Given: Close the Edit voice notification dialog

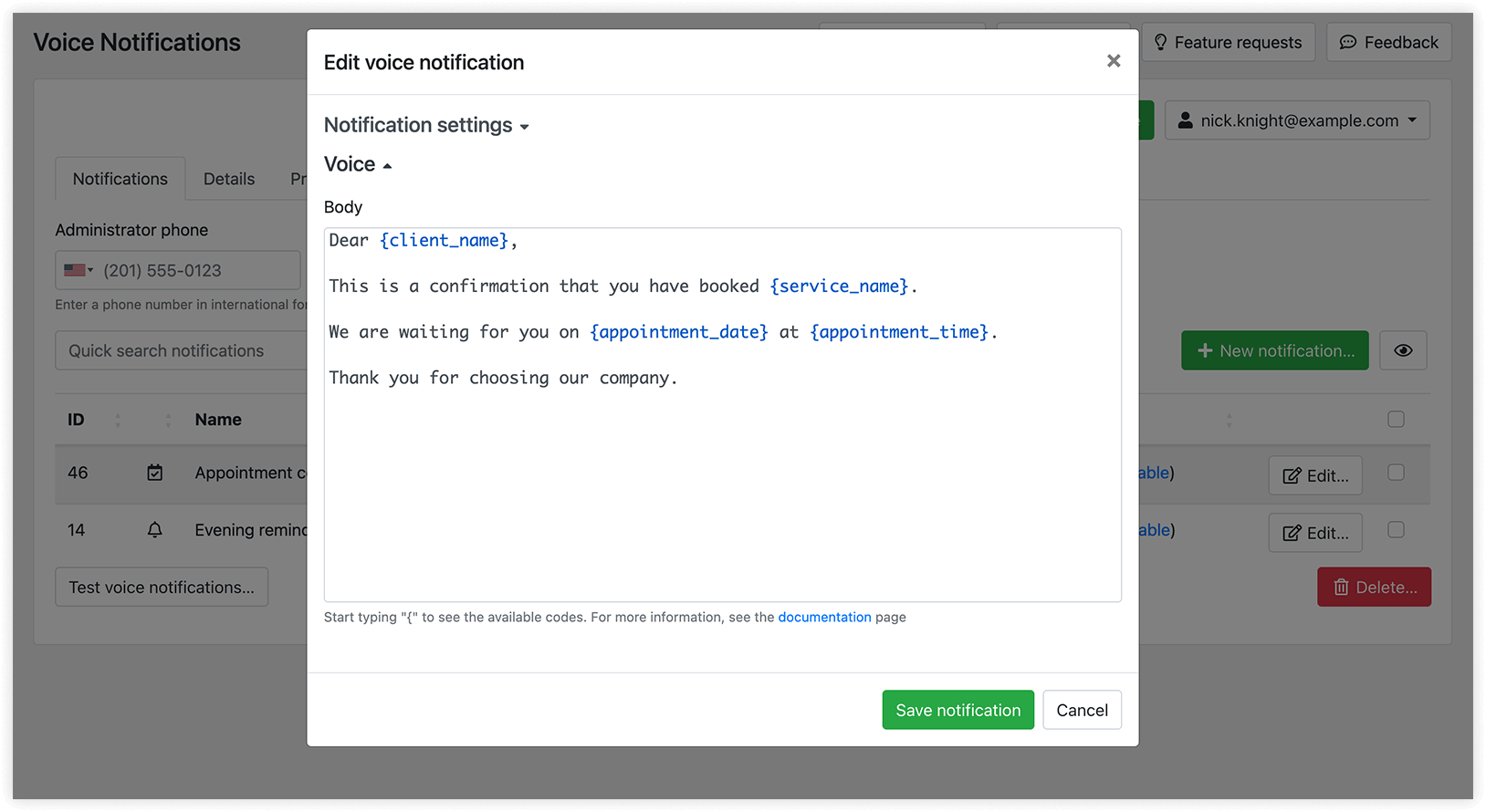Looking at the screenshot, I should tap(1114, 61).
